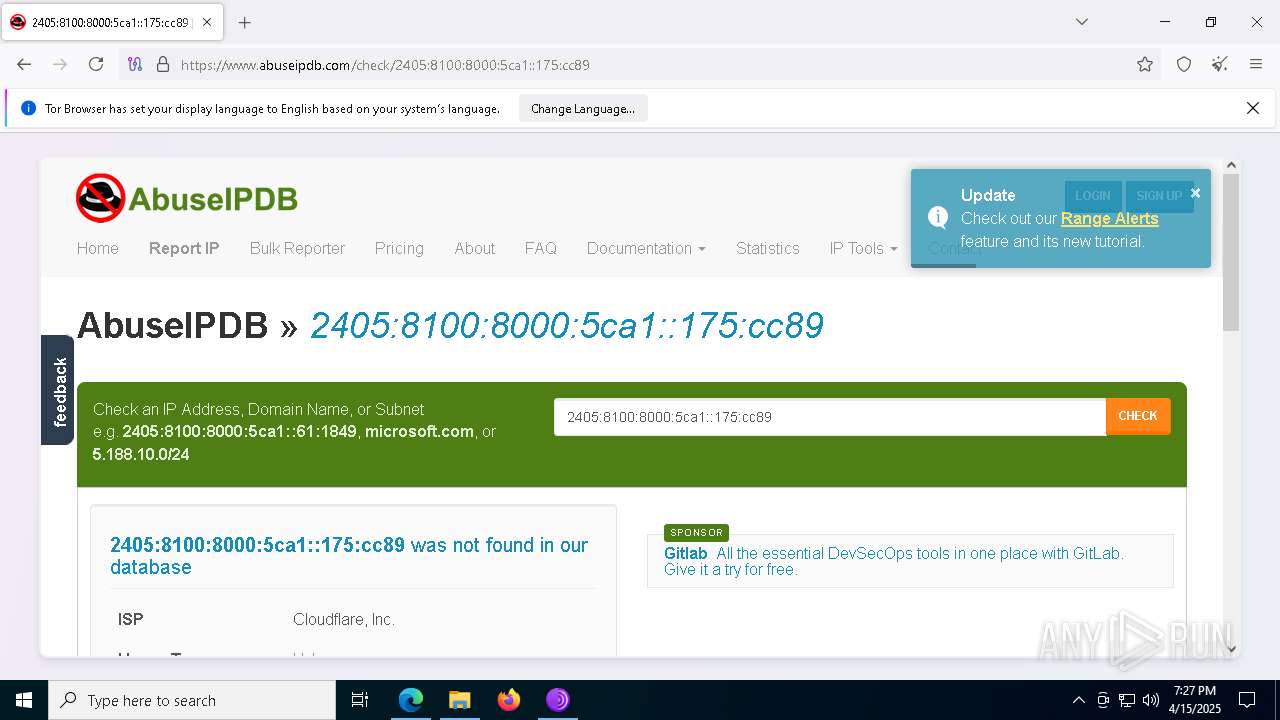Open the Windows notification center
This screenshot has width=1280, height=720.
[1247, 700]
